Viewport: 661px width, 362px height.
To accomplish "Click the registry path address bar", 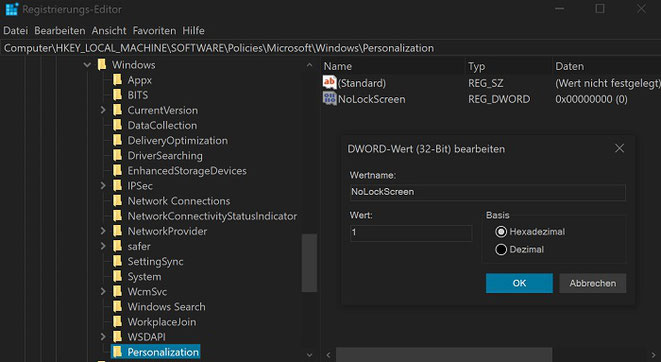I will [330, 48].
